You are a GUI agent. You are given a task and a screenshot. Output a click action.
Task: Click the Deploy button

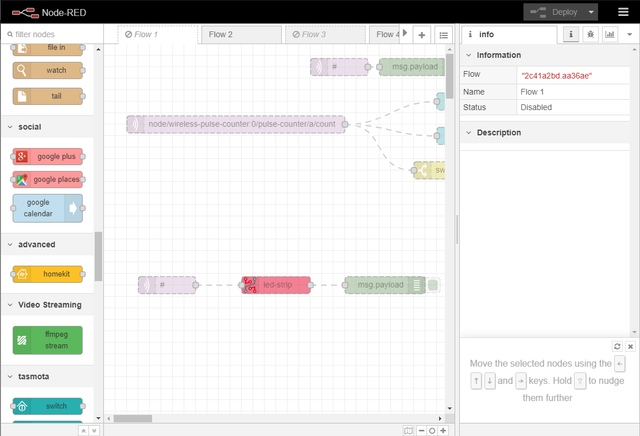(555, 12)
